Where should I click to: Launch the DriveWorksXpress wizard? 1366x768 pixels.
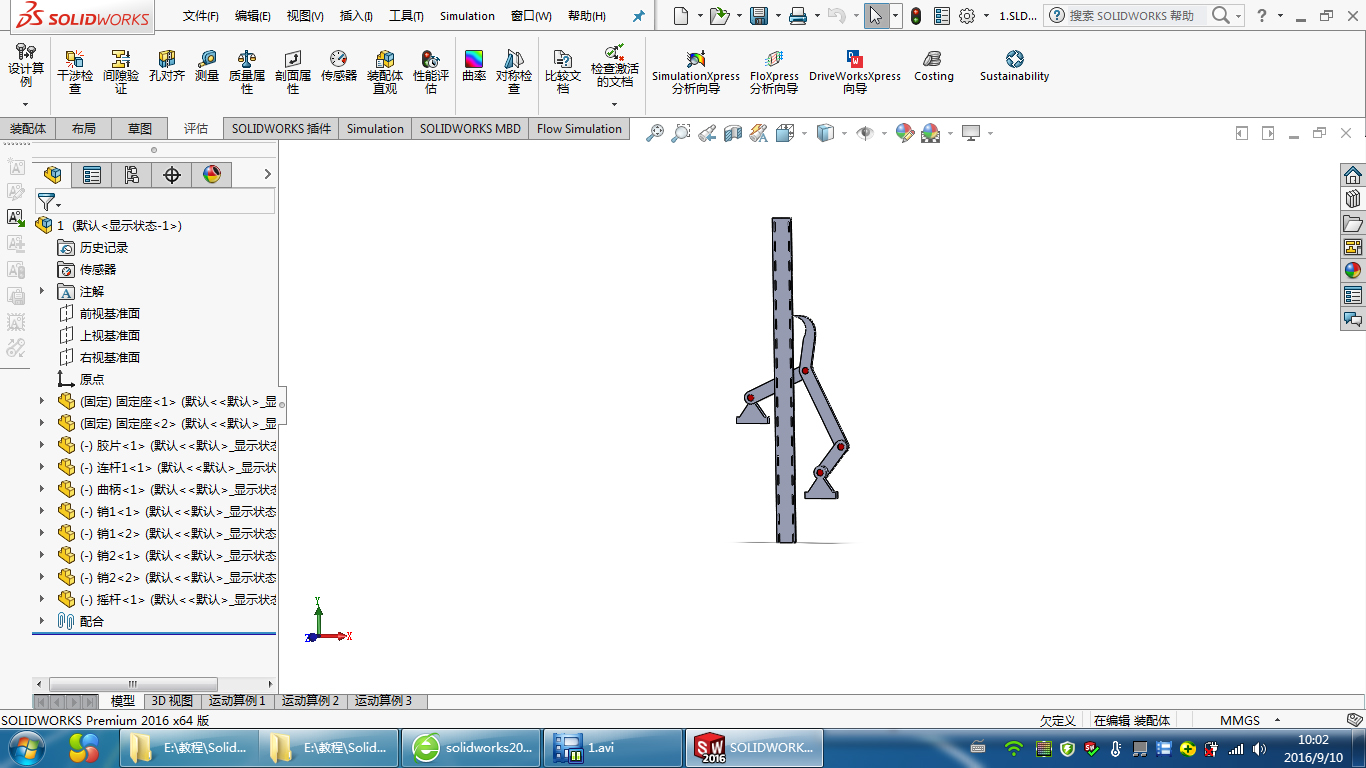(855, 72)
